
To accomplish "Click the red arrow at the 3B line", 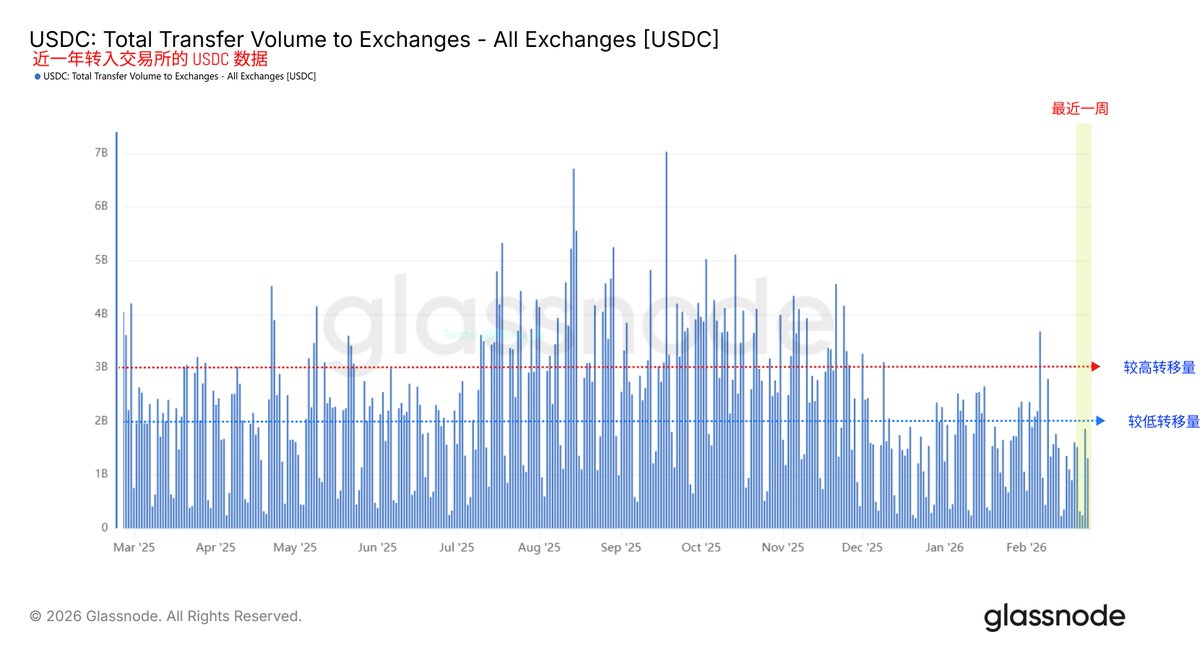I will pyautogui.click(x=1097, y=367).
